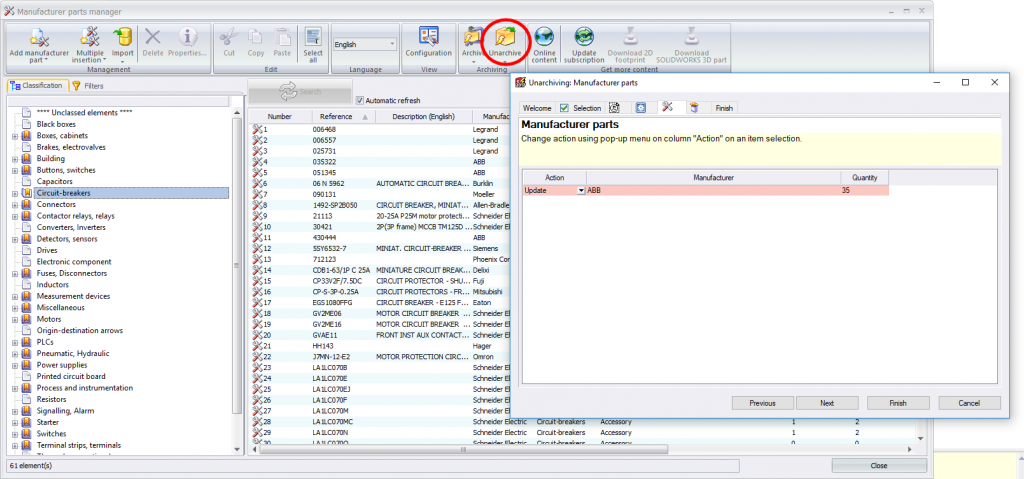Expand the Circuit-breakers tree node
Image resolution: width=1024 pixels, height=479 pixels.
(x=14, y=193)
